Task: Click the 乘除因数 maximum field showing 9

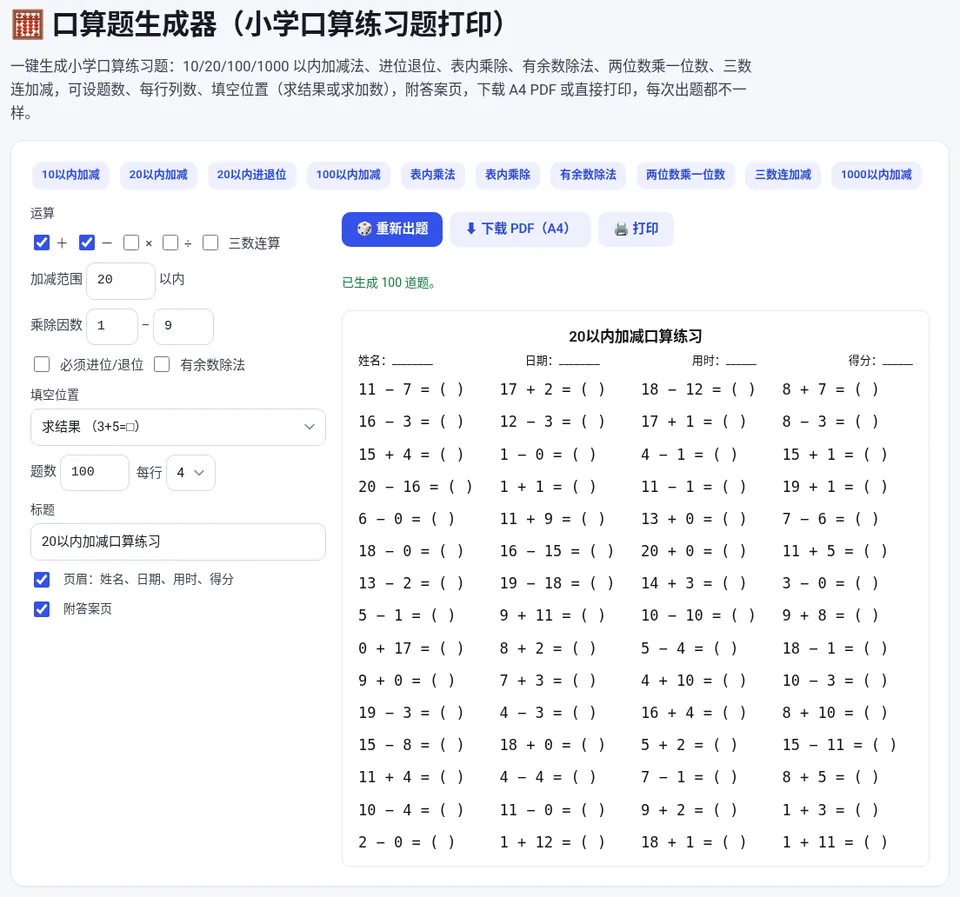Action: tap(183, 326)
